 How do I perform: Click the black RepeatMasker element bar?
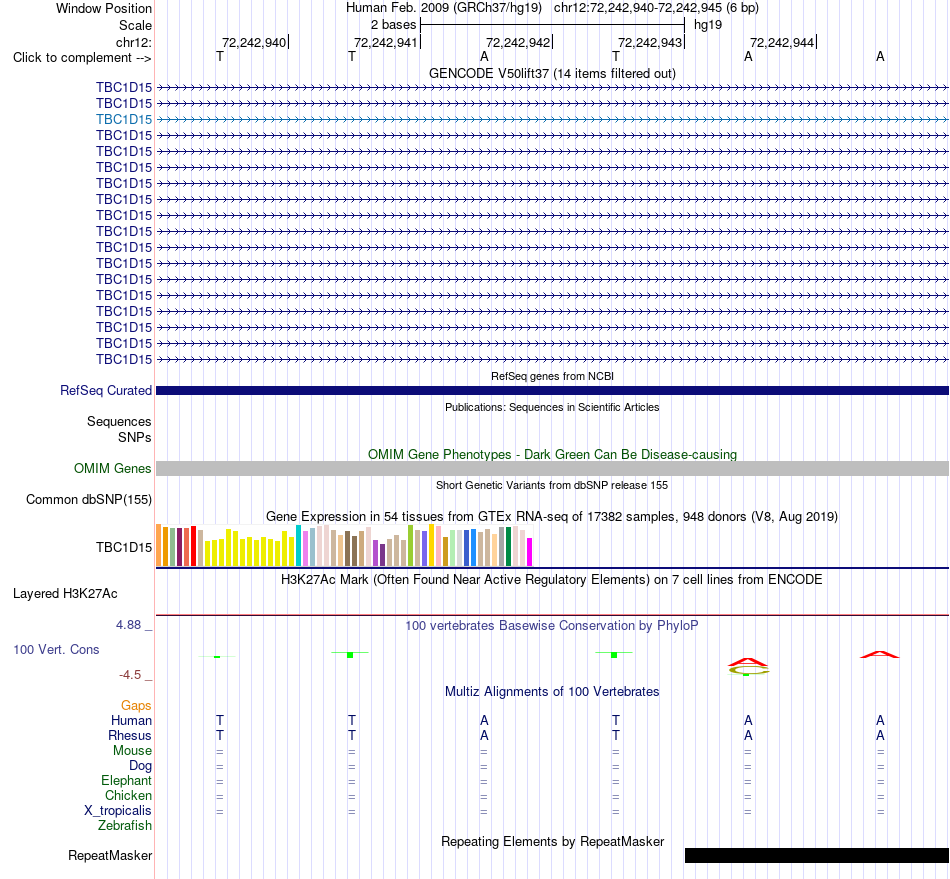point(817,855)
